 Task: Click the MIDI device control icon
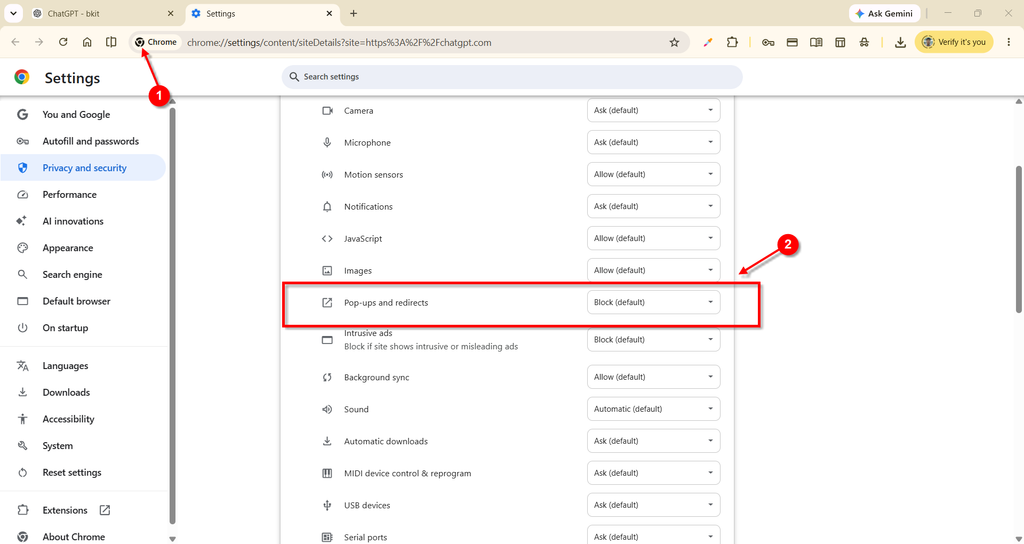327,473
